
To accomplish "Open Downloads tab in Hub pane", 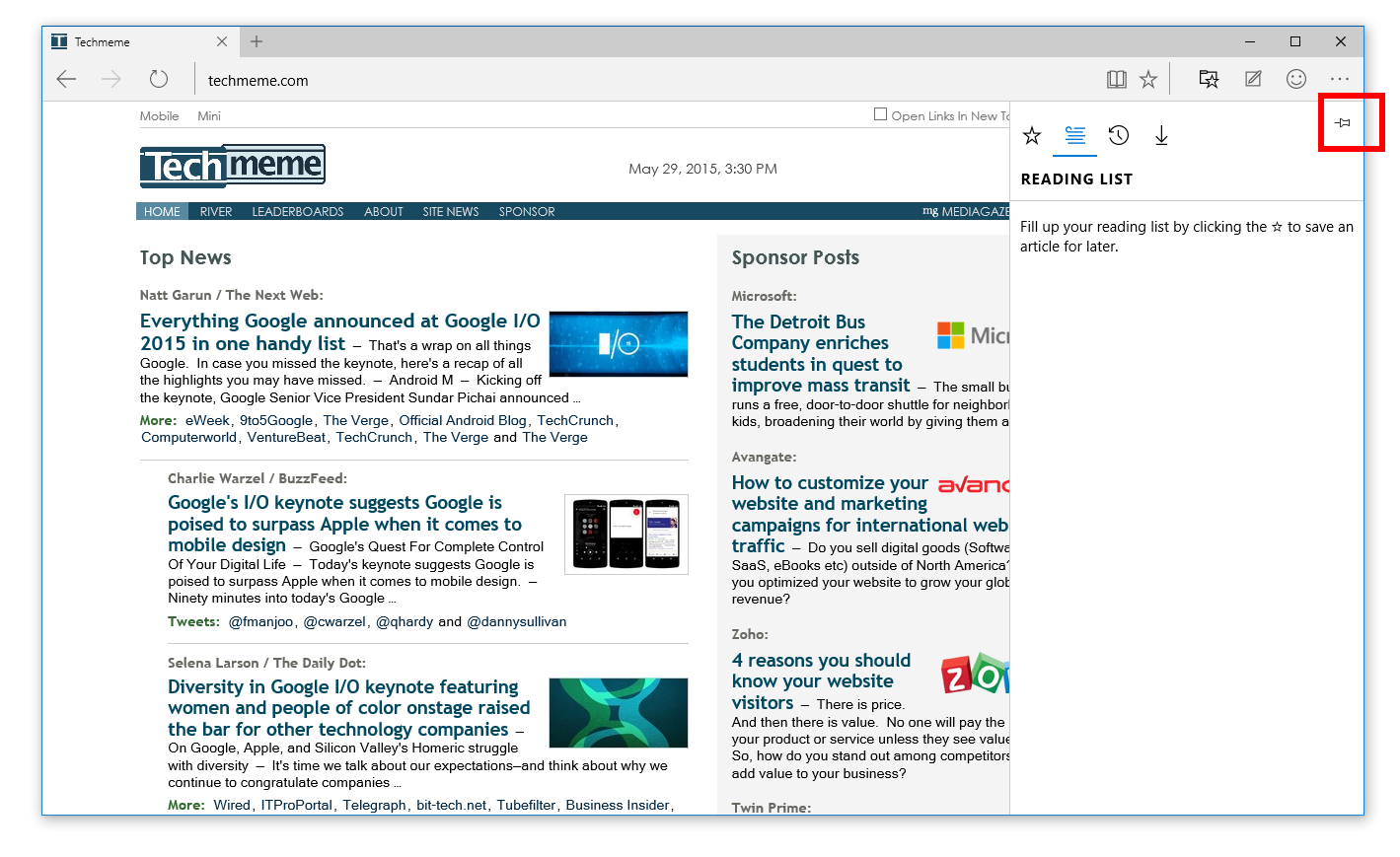I will [1161, 136].
